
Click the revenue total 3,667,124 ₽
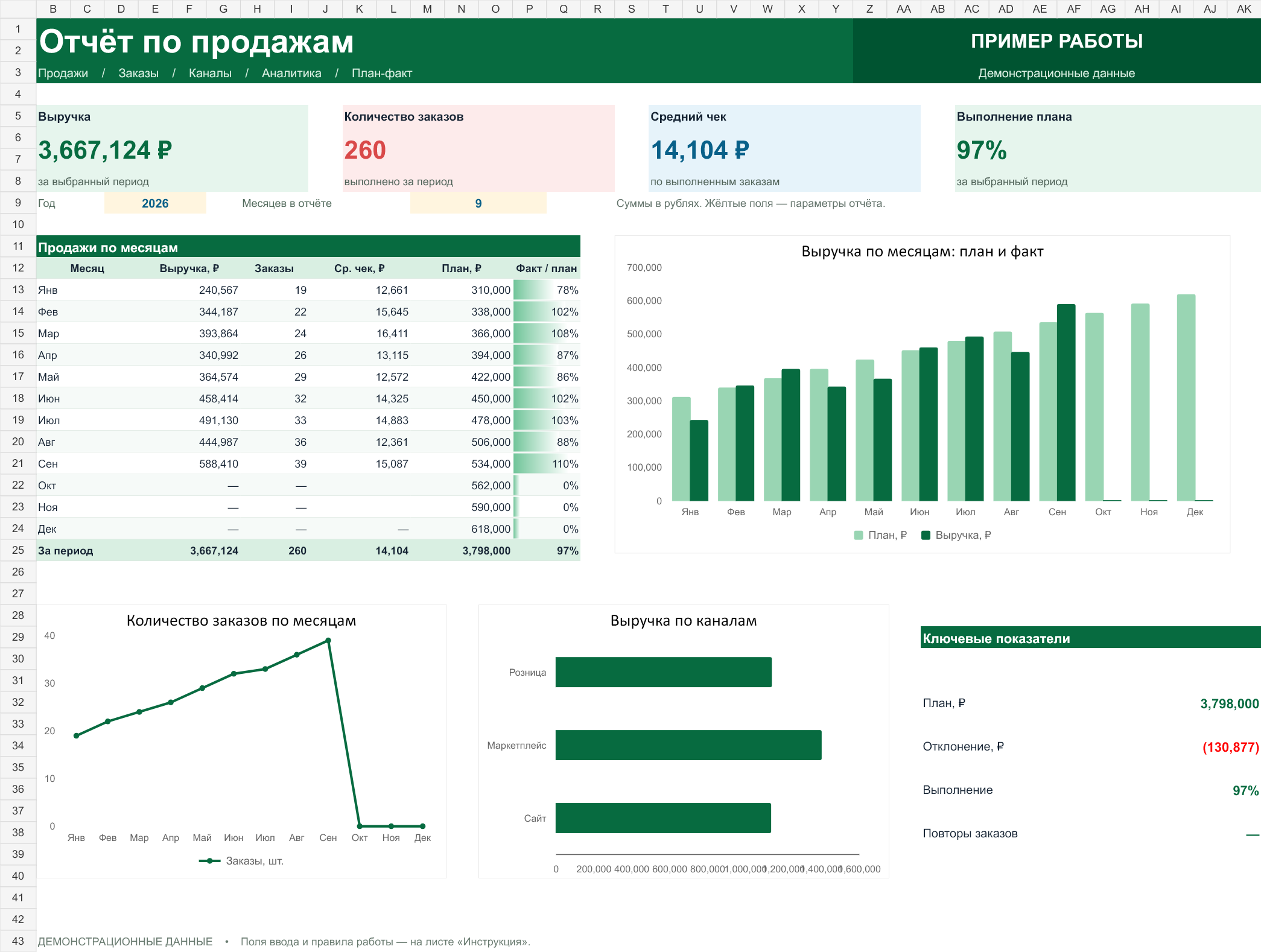(105, 150)
